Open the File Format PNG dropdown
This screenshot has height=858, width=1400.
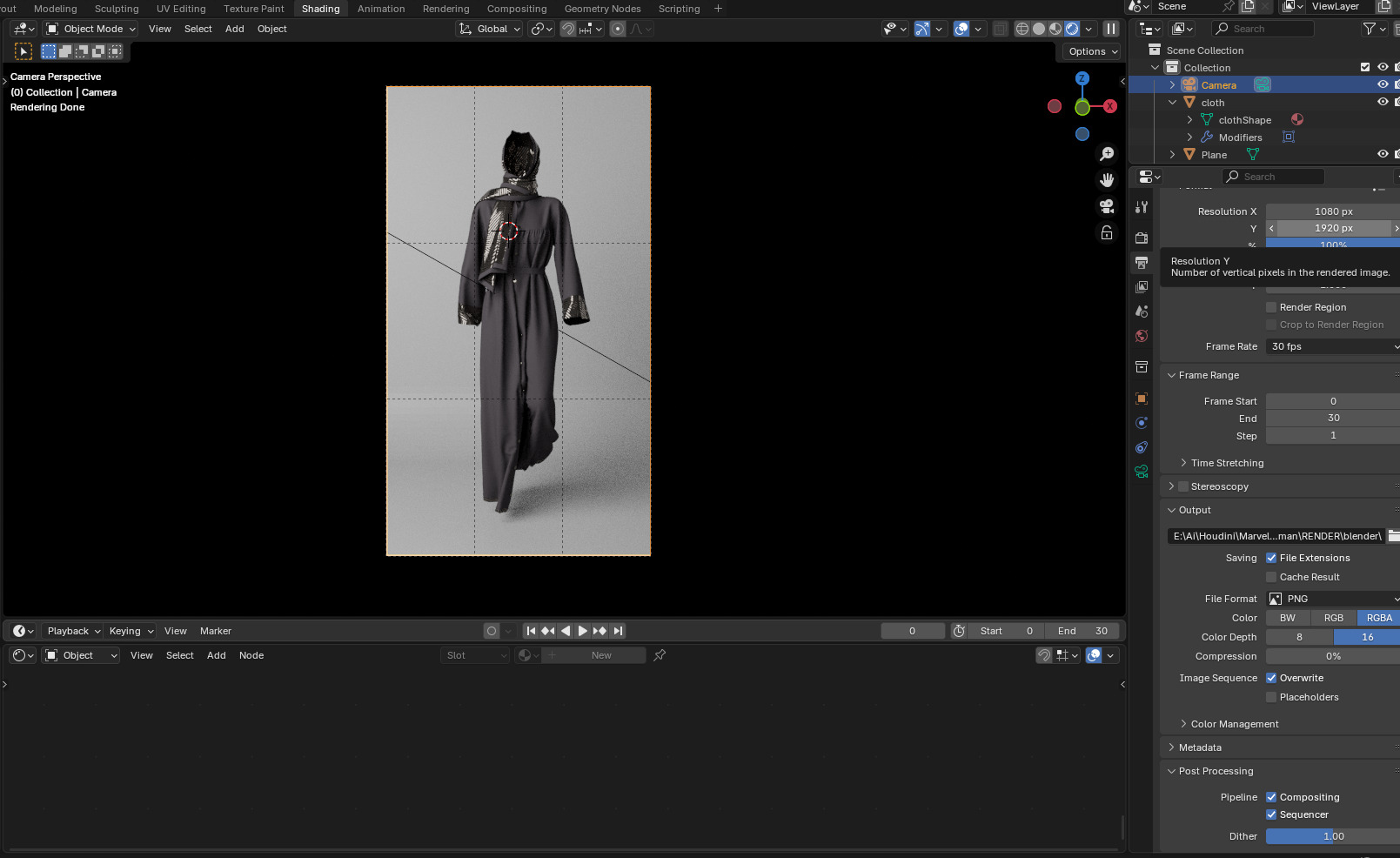point(1333,599)
